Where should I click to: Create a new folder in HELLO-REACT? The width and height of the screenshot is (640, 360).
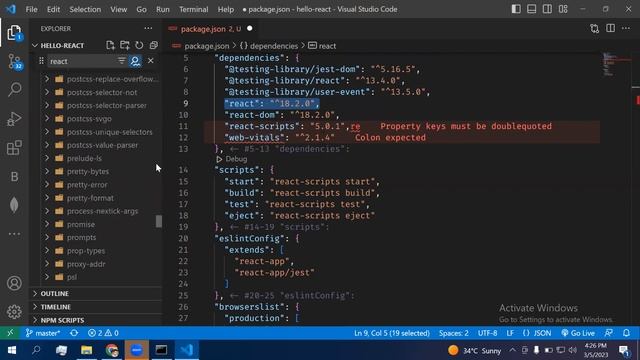[x=125, y=45]
